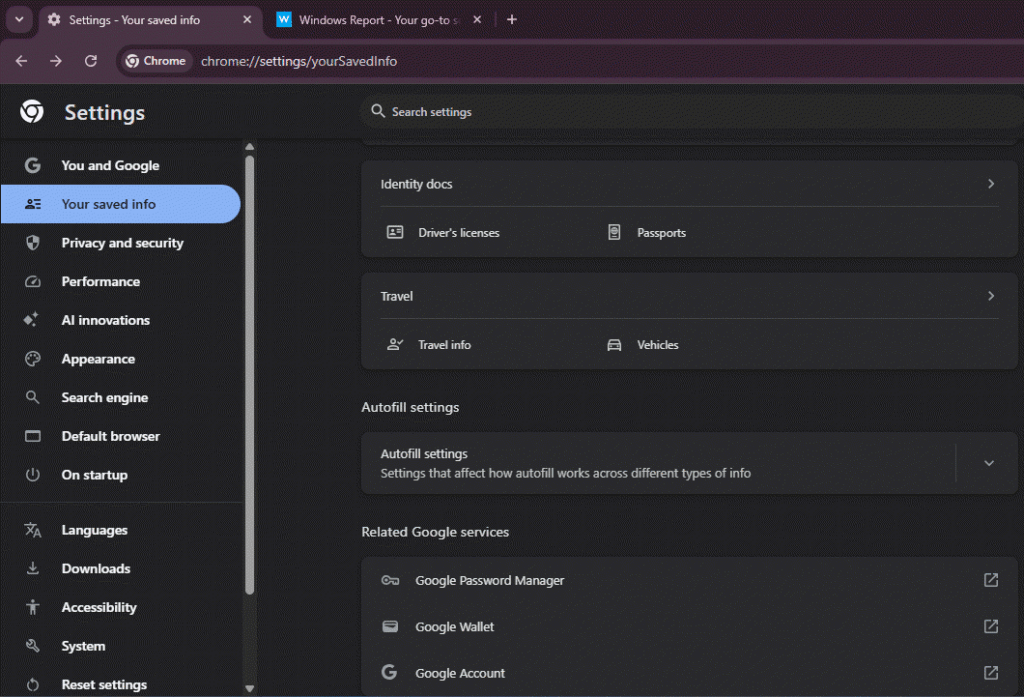The height and width of the screenshot is (697, 1024).
Task: Switch to the Settings - Your saved info tab
Action: (149, 20)
